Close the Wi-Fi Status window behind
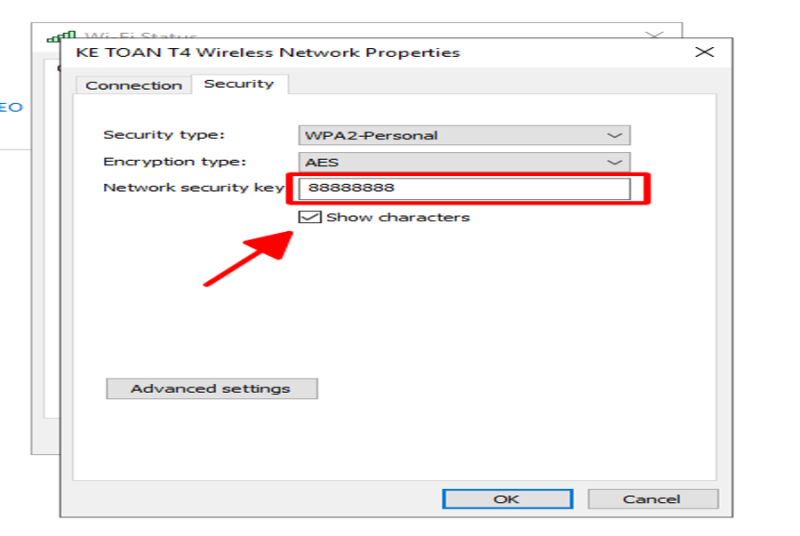 pyautogui.click(x=654, y=35)
